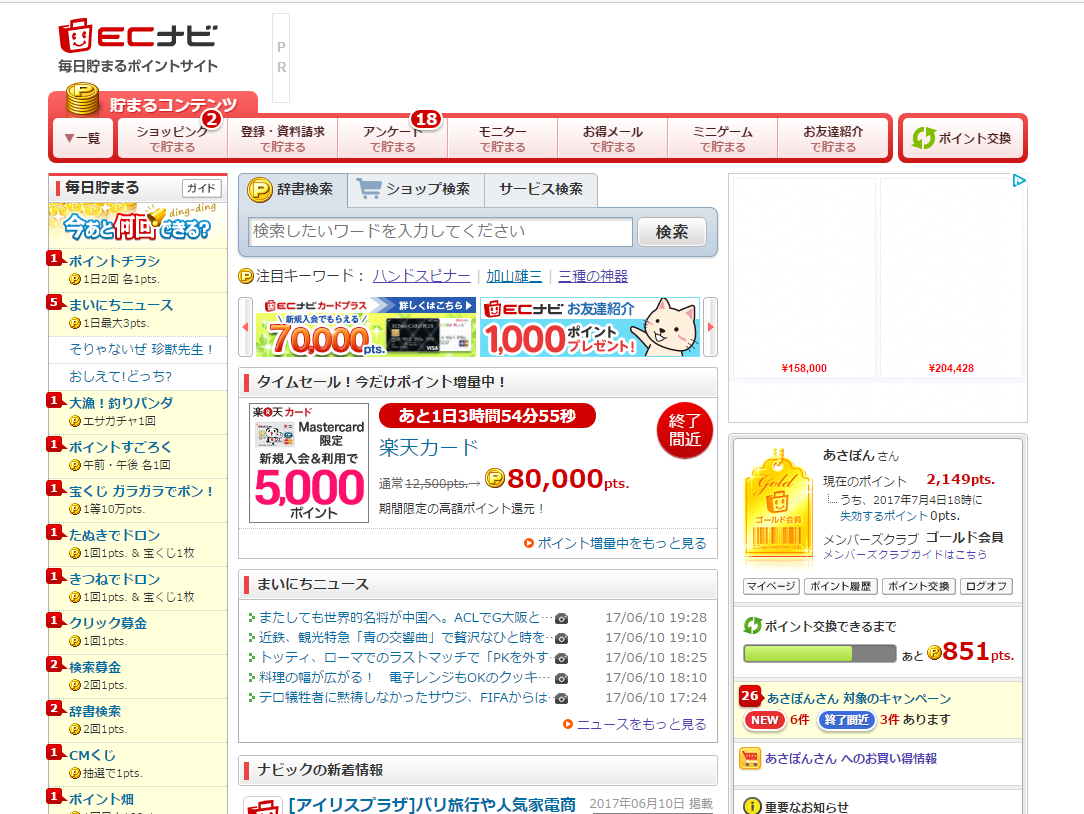Image resolution: width=1084 pixels, height=814 pixels.
Task: Open モニターで貯まる menu
Action: [503, 138]
